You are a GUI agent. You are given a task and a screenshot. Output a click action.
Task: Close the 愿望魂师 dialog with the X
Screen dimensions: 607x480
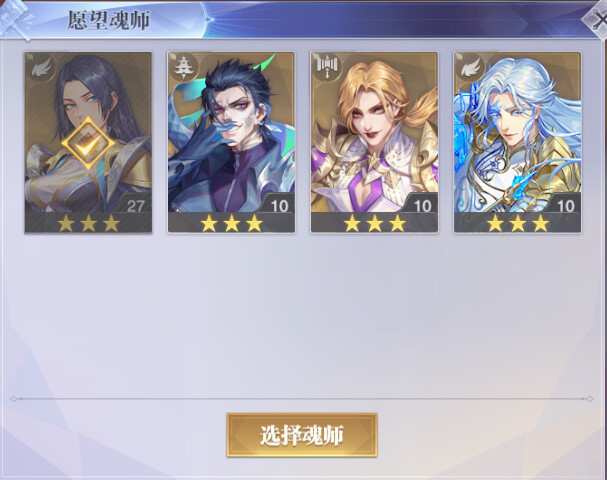(598, 21)
